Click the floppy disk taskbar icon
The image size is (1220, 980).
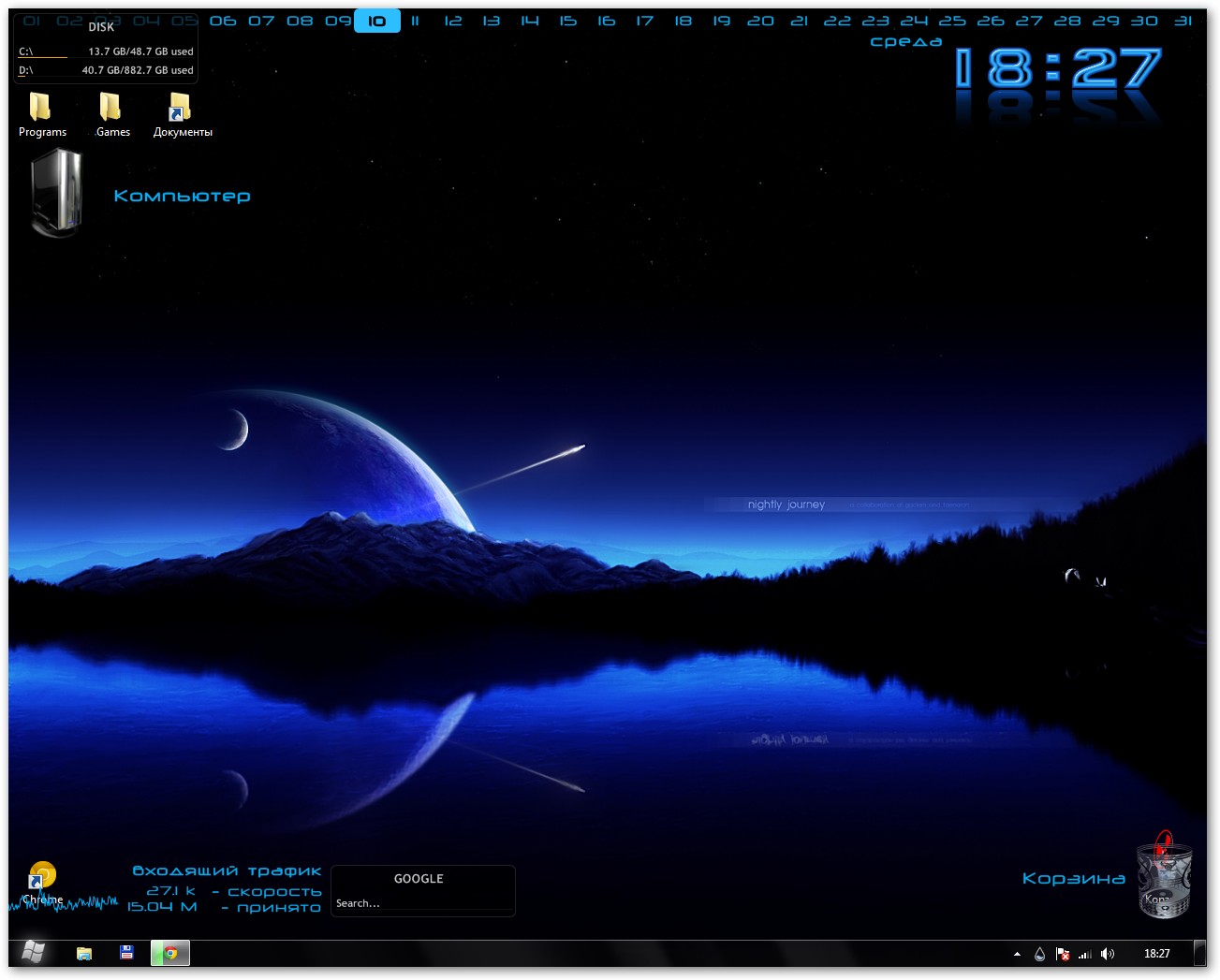126,953
